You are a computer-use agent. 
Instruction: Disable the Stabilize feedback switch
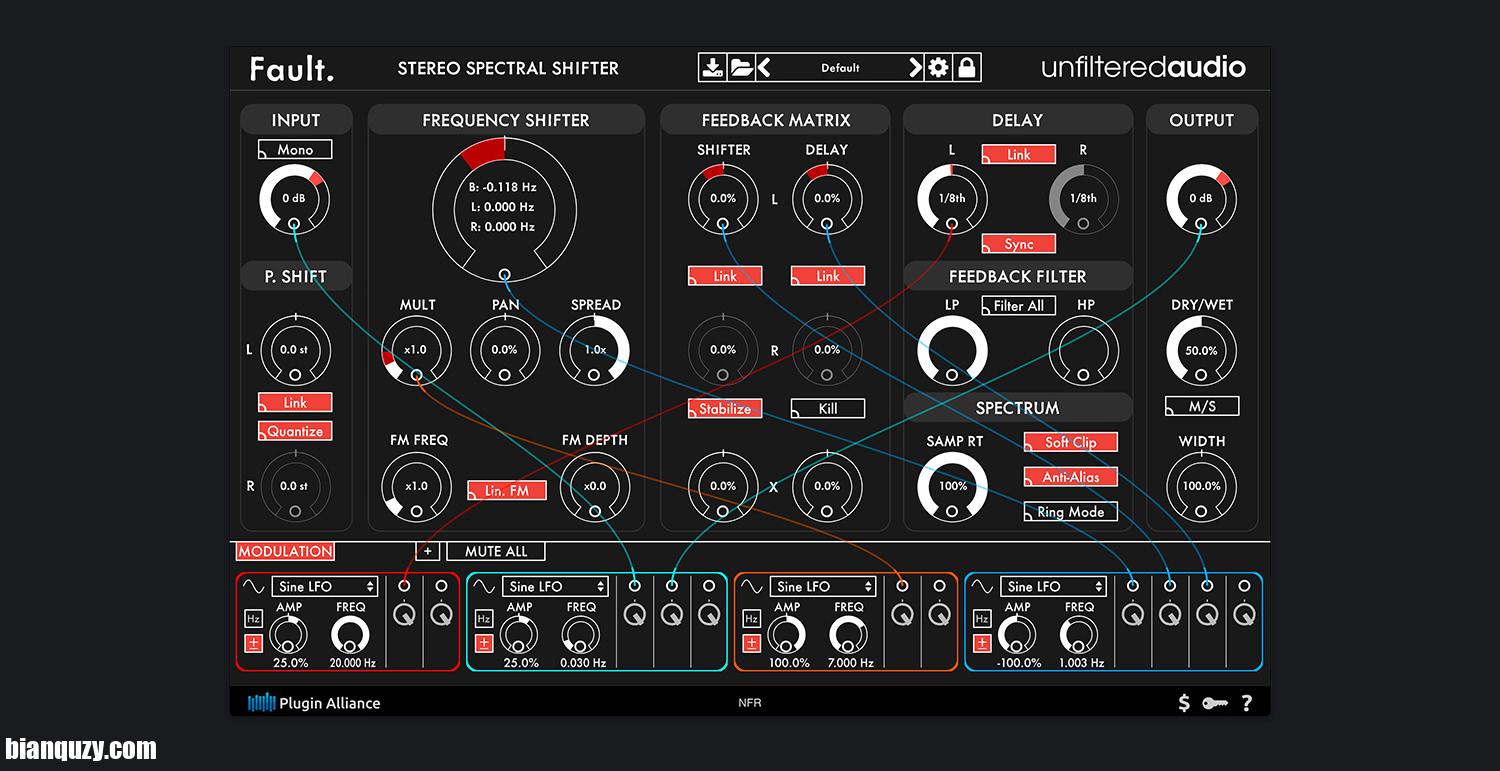tap(725, 408)
